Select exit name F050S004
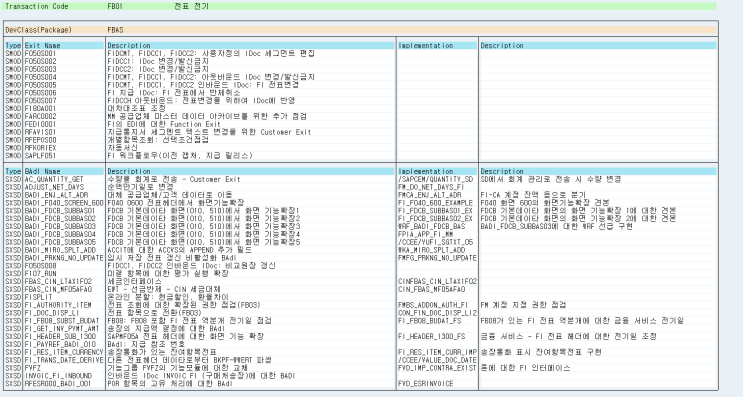Image resolution: width=743 pixels, height=397 pixels. coord(40,77)
